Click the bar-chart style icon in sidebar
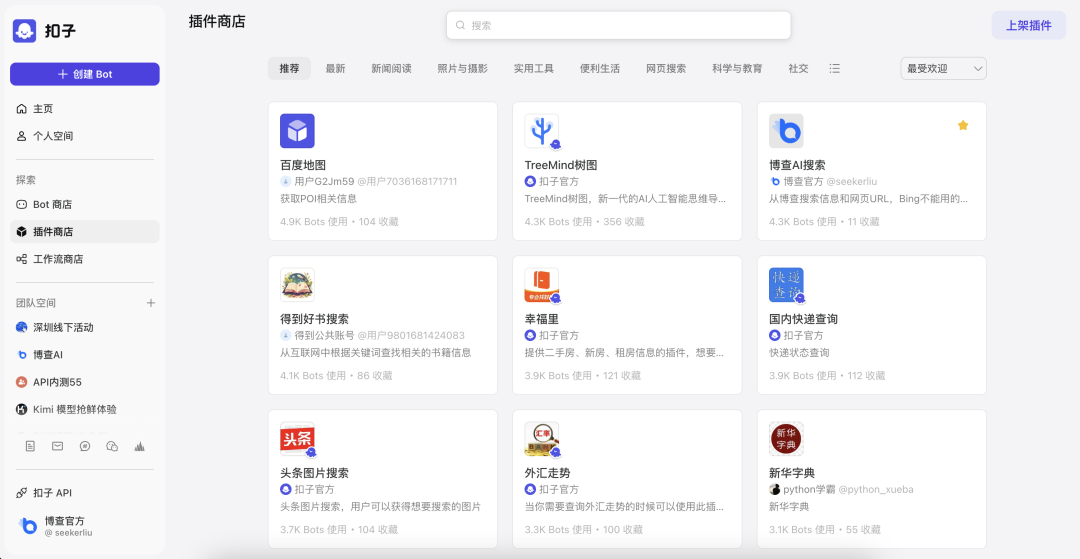Image resolution: width=1080 pixels, height=559 pixels. 140,446
